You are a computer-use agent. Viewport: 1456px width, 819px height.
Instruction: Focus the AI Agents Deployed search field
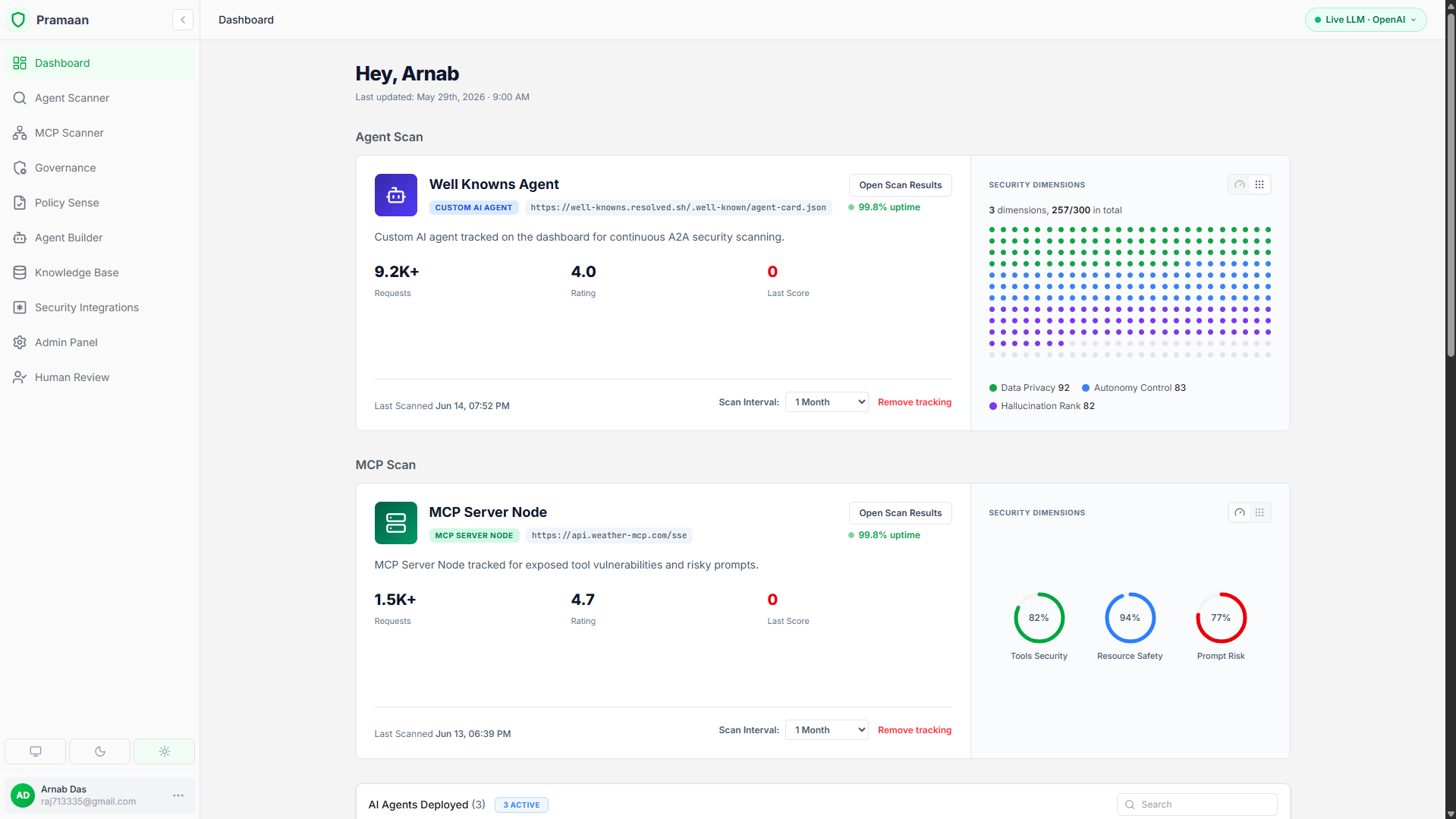pyautogui.click(x=1197, y=805)
